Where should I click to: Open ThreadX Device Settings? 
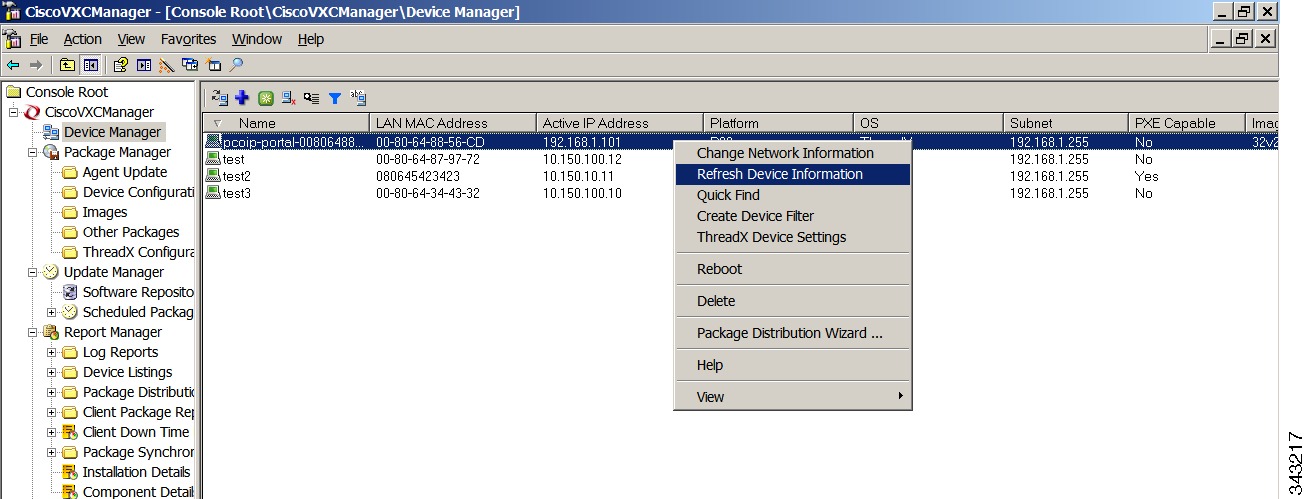coord(793,237)
